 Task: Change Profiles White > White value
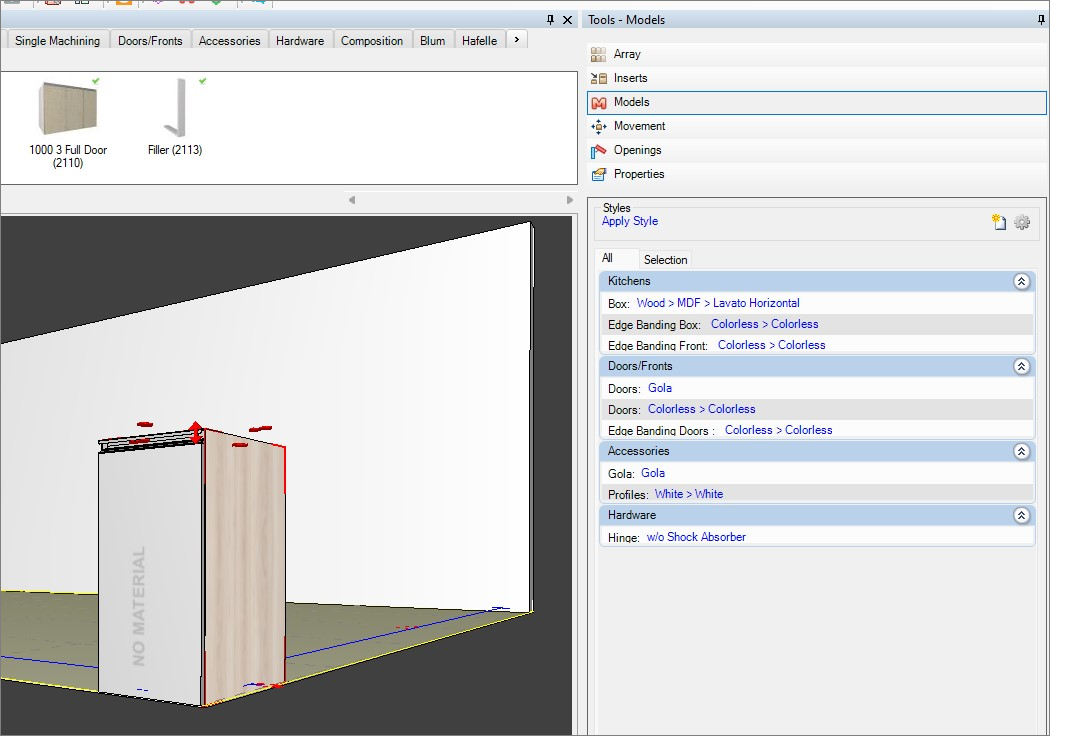click(x=689, y=494)
